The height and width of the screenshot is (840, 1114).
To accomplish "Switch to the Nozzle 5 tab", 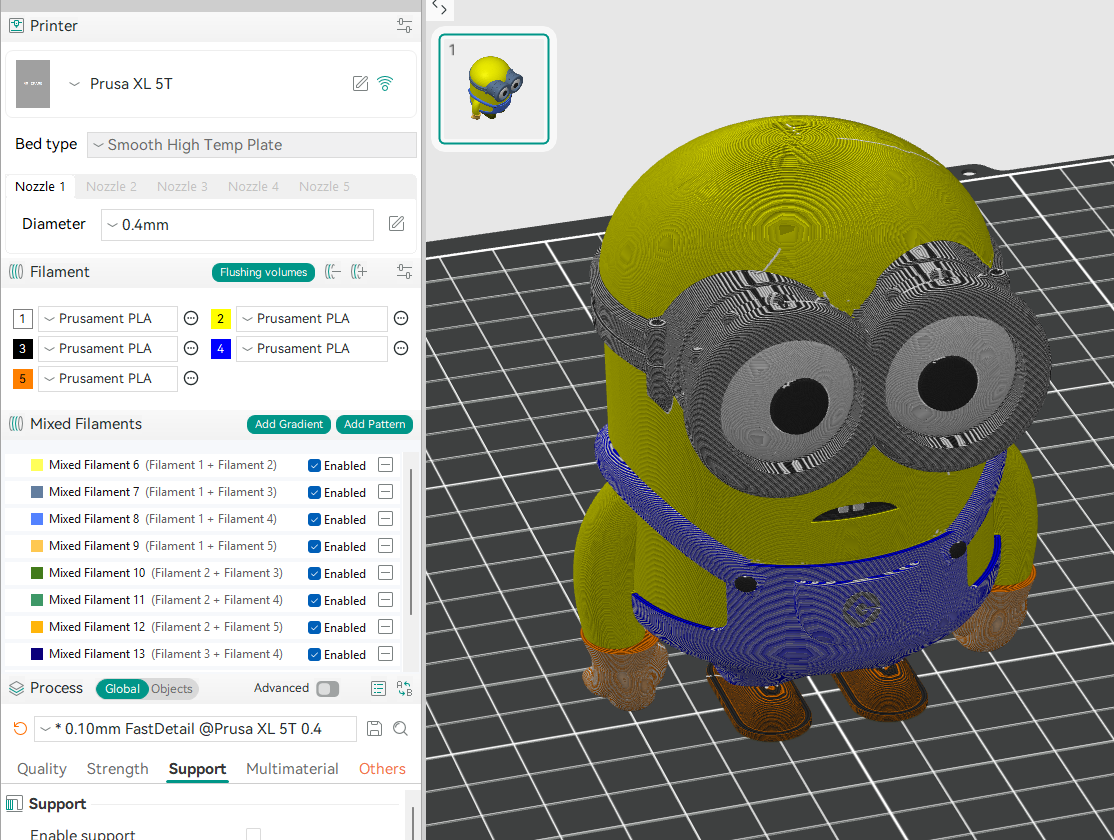I will tap(324, 186).
